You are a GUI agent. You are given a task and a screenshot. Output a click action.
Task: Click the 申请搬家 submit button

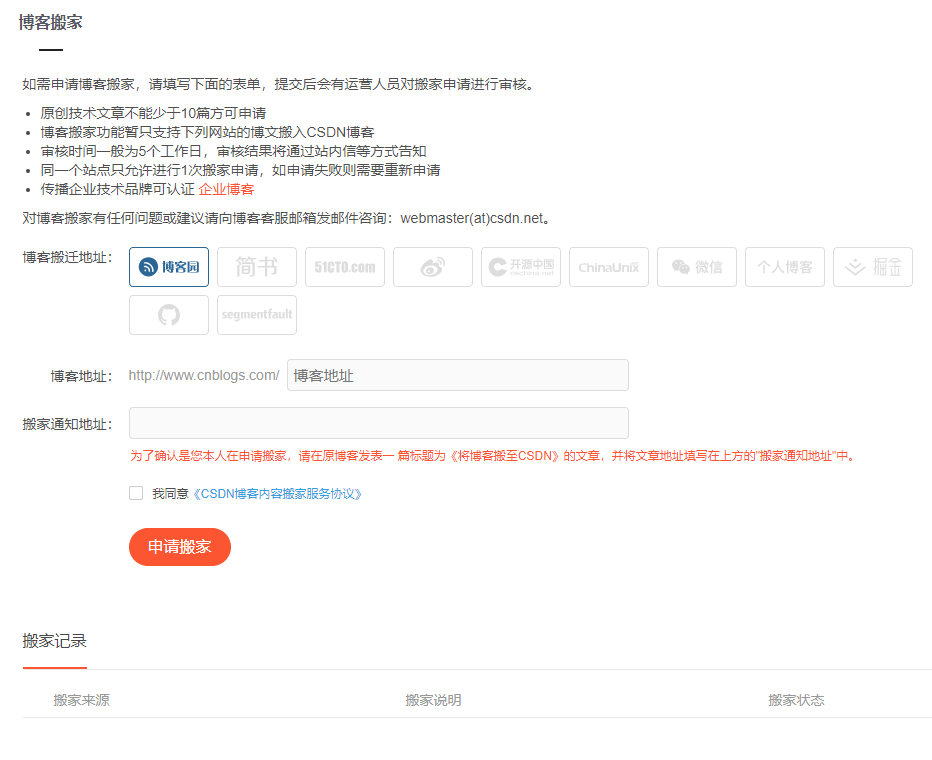click(179, 546)
